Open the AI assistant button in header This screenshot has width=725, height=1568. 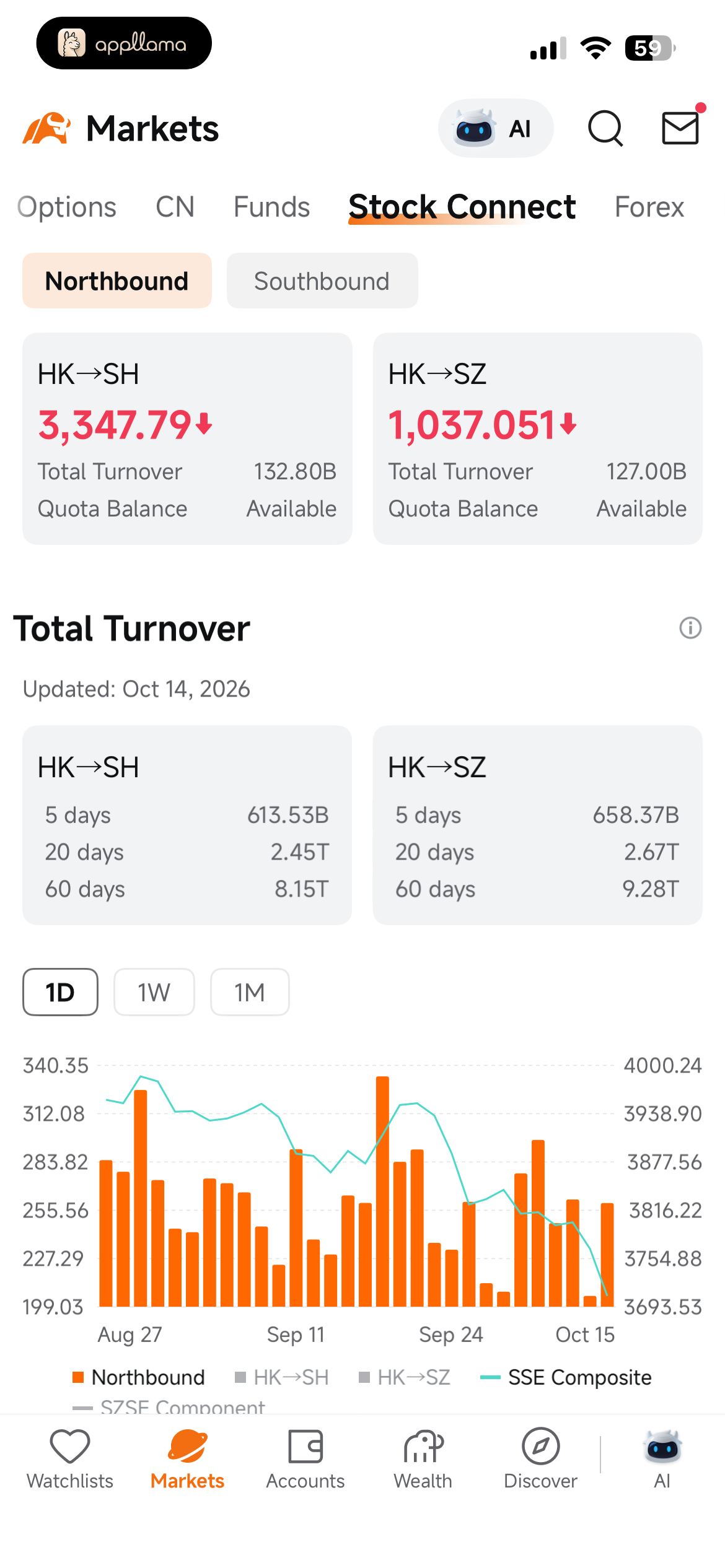[x=495, y=128]
